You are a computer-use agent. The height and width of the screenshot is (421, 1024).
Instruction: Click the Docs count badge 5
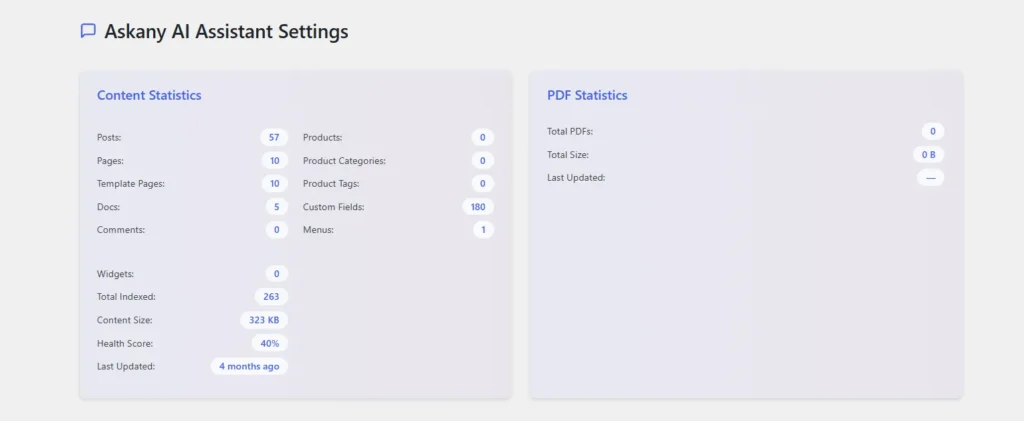click(x=277, y=207)
